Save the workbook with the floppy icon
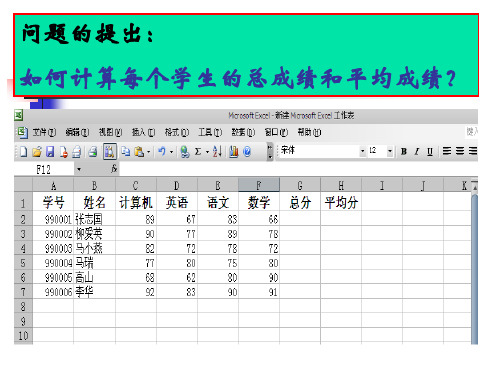 (50, 152)
